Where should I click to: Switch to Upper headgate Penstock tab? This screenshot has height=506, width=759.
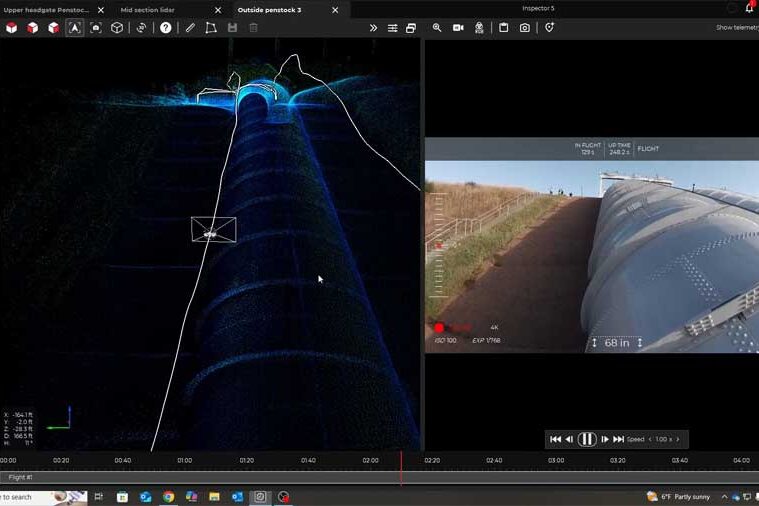tap(46, 10)
